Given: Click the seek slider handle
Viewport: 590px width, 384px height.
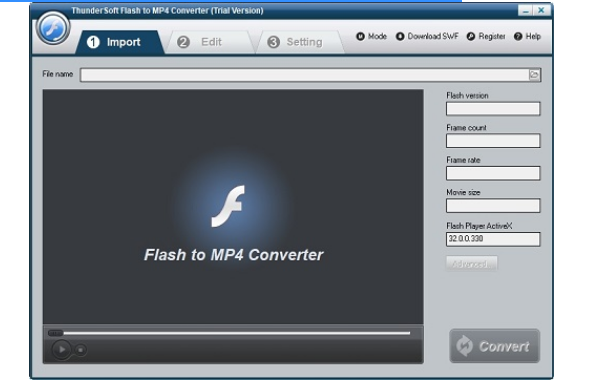Looking at the screenshot, I should (55, 333).
